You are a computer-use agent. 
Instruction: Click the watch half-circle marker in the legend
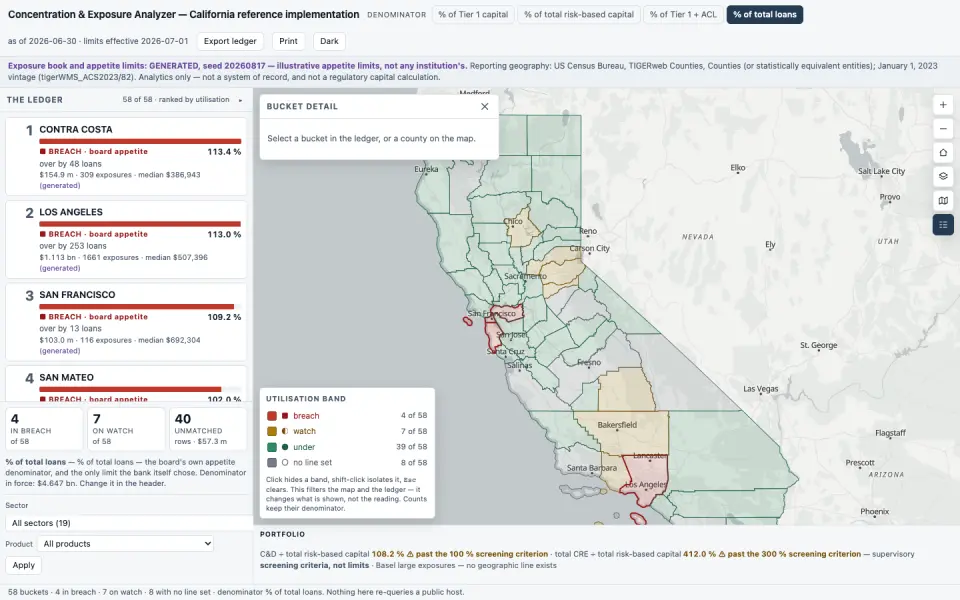tap(285, 431)
